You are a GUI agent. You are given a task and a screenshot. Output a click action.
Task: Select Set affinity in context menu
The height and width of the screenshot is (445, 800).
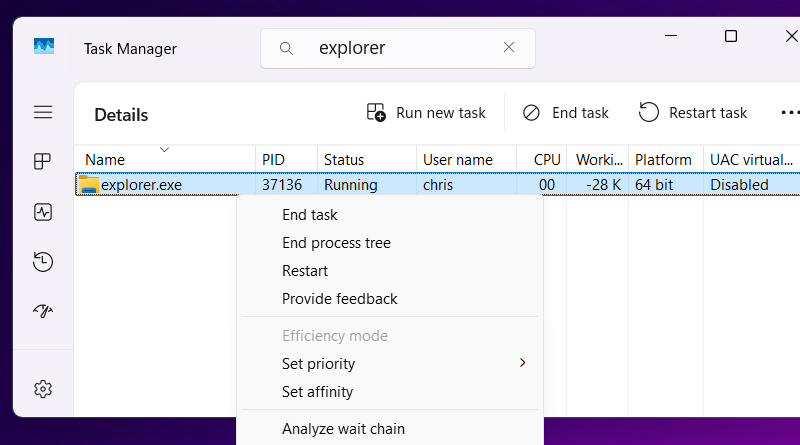(317, 392)
